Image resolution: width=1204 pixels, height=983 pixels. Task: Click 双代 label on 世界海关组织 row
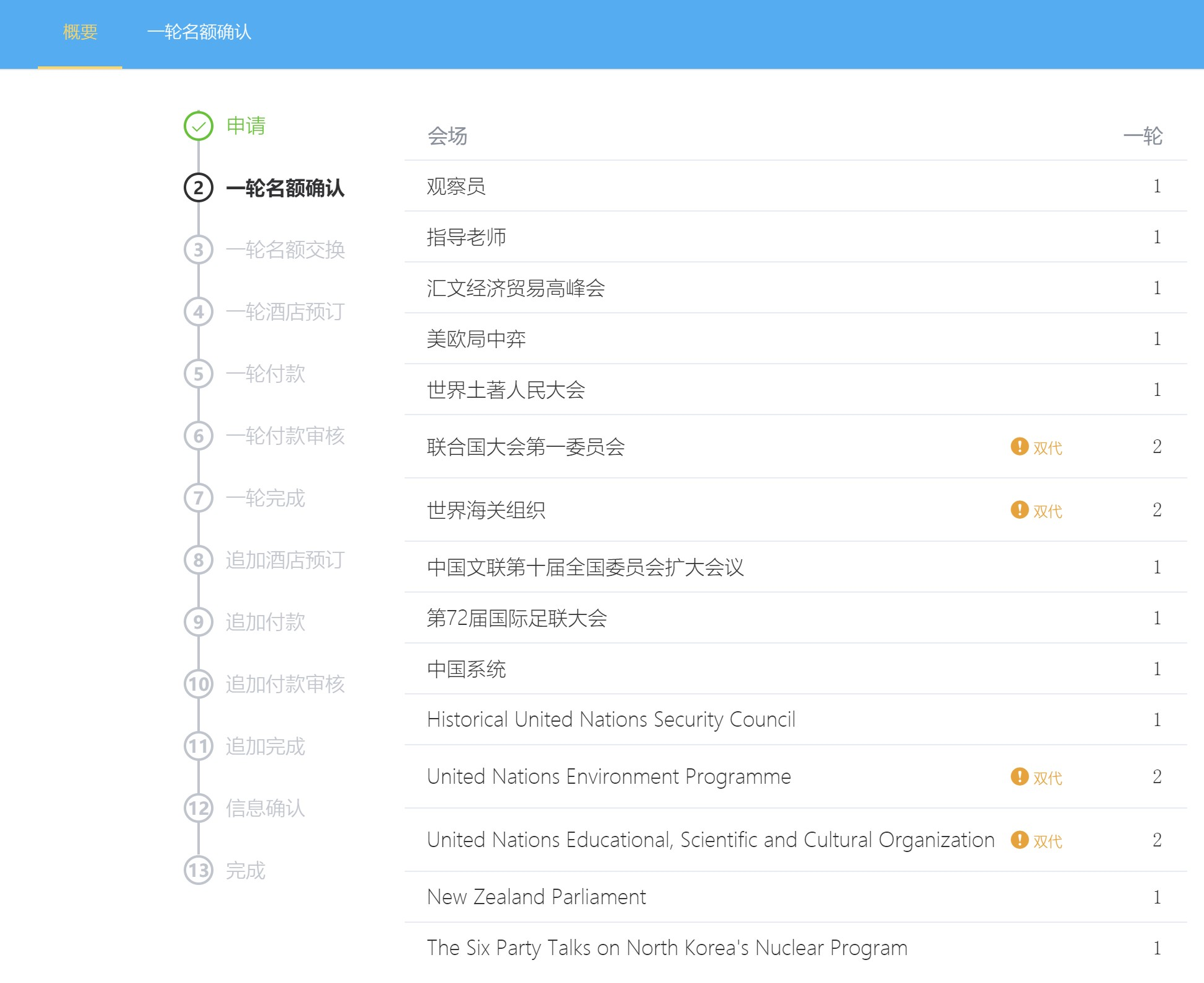click(1048, 511)
